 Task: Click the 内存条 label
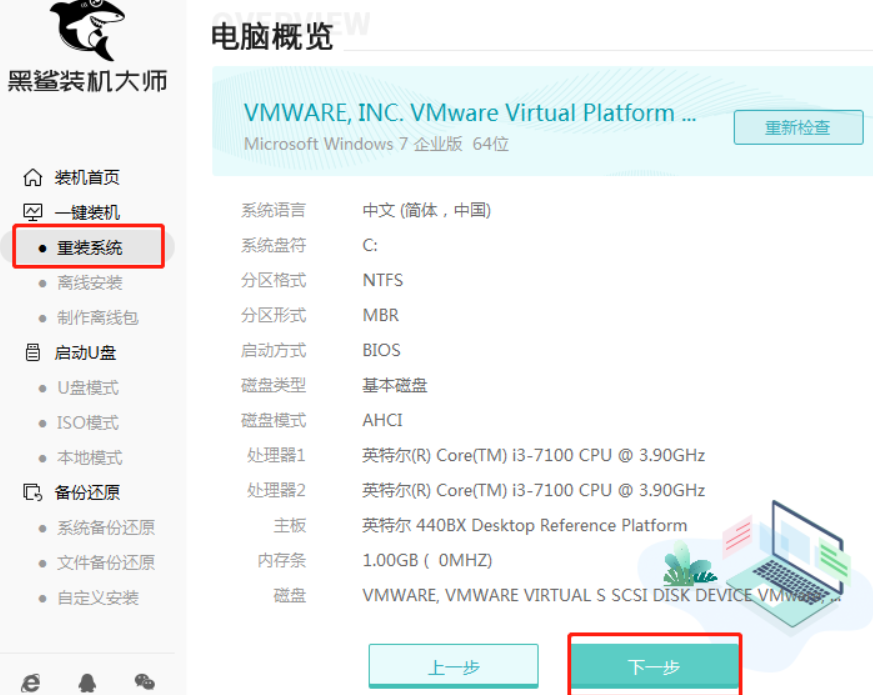(x=282, y=560)
